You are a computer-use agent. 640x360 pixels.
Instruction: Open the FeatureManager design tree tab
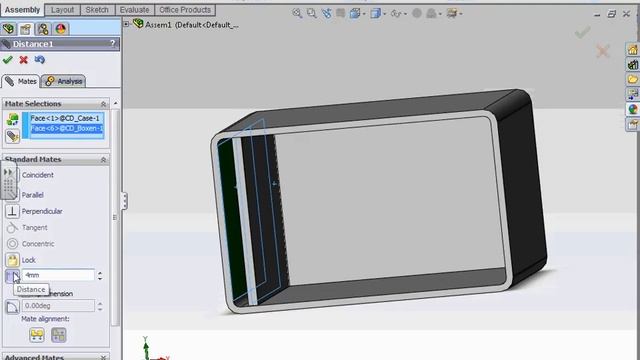click(8, 29)
